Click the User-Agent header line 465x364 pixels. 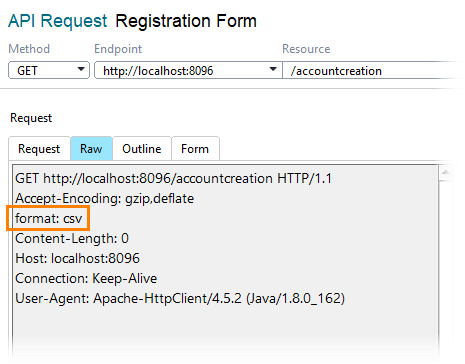(x=180, y=299)
